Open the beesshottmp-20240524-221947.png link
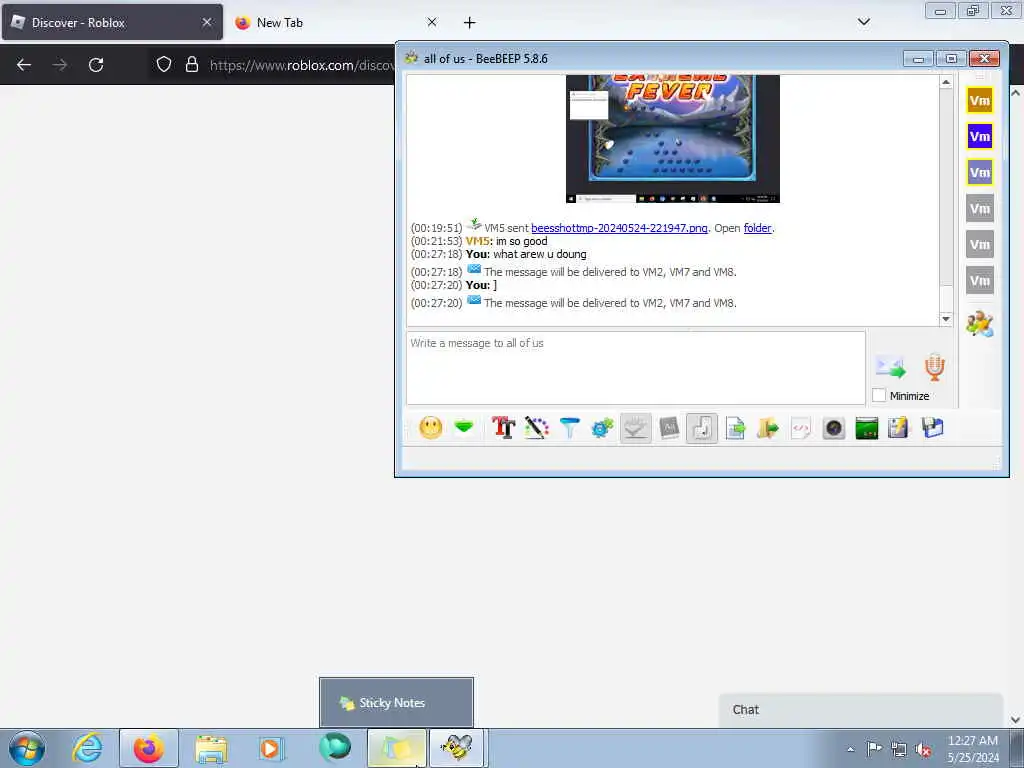The height and width of the screenshot is (768, 1024). pos(619,228)
